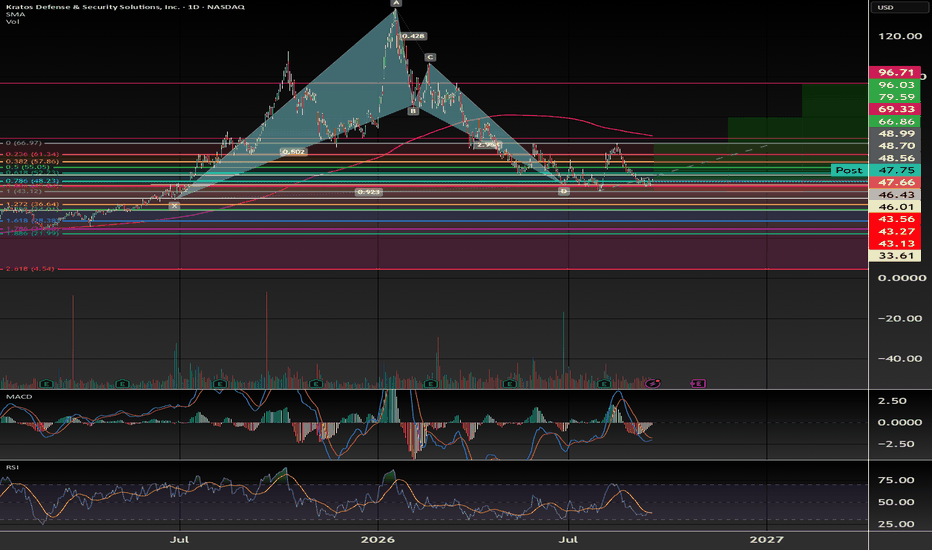
Task: Click the X point label of the pattern
Action: [x=174, y=206]
